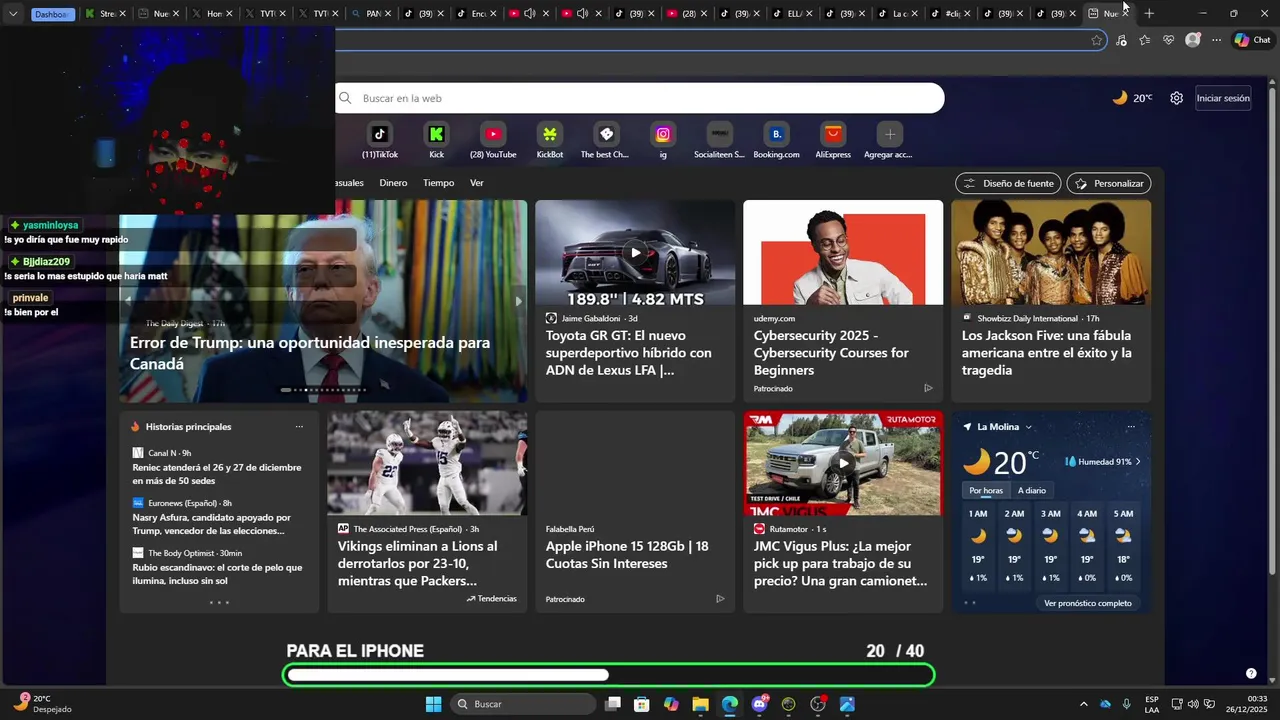Click the Personalizar button
Viewport: 1280px width, 720px height.
[1109, 184]
